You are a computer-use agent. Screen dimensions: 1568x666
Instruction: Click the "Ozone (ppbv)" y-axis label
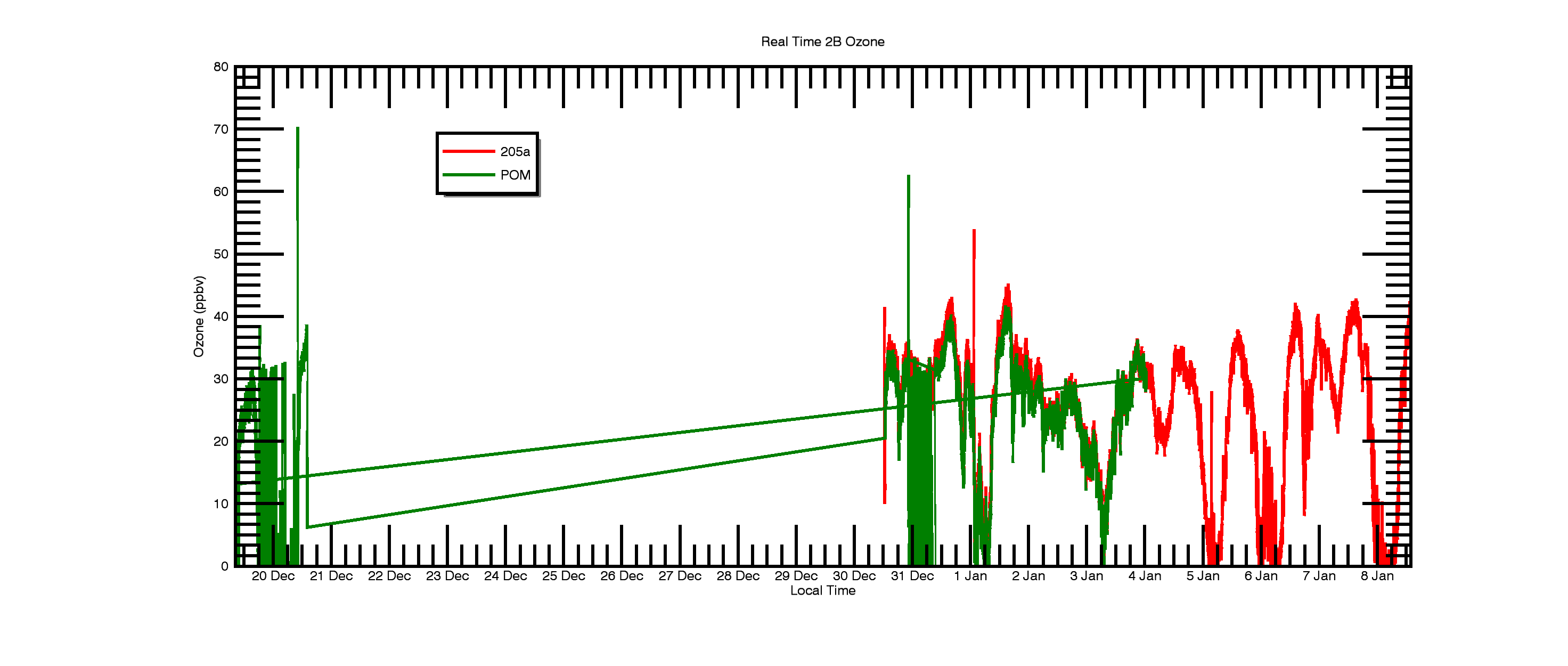pos(199,316)
